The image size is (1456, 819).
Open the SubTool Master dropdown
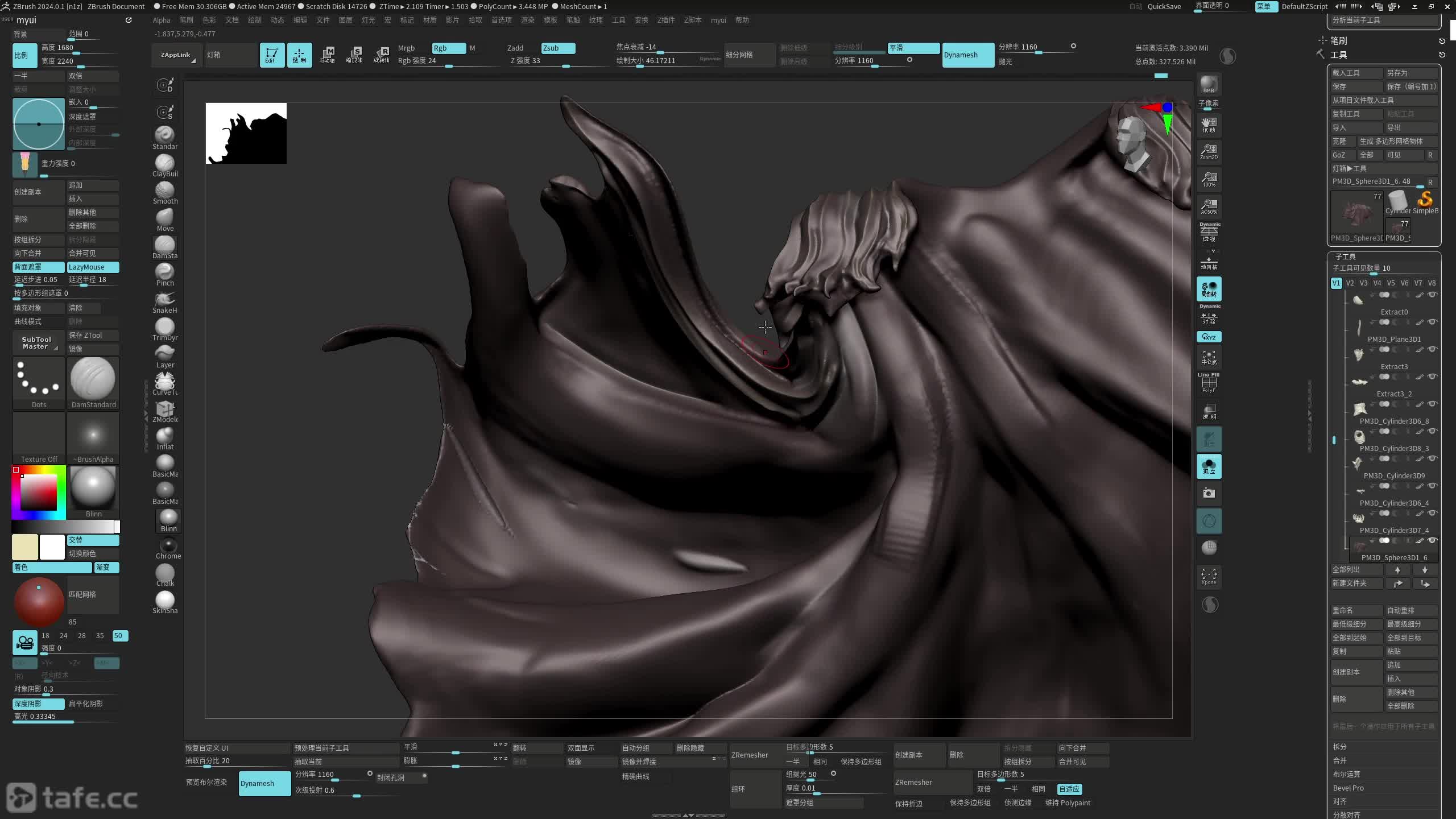[x=38, y=342]
